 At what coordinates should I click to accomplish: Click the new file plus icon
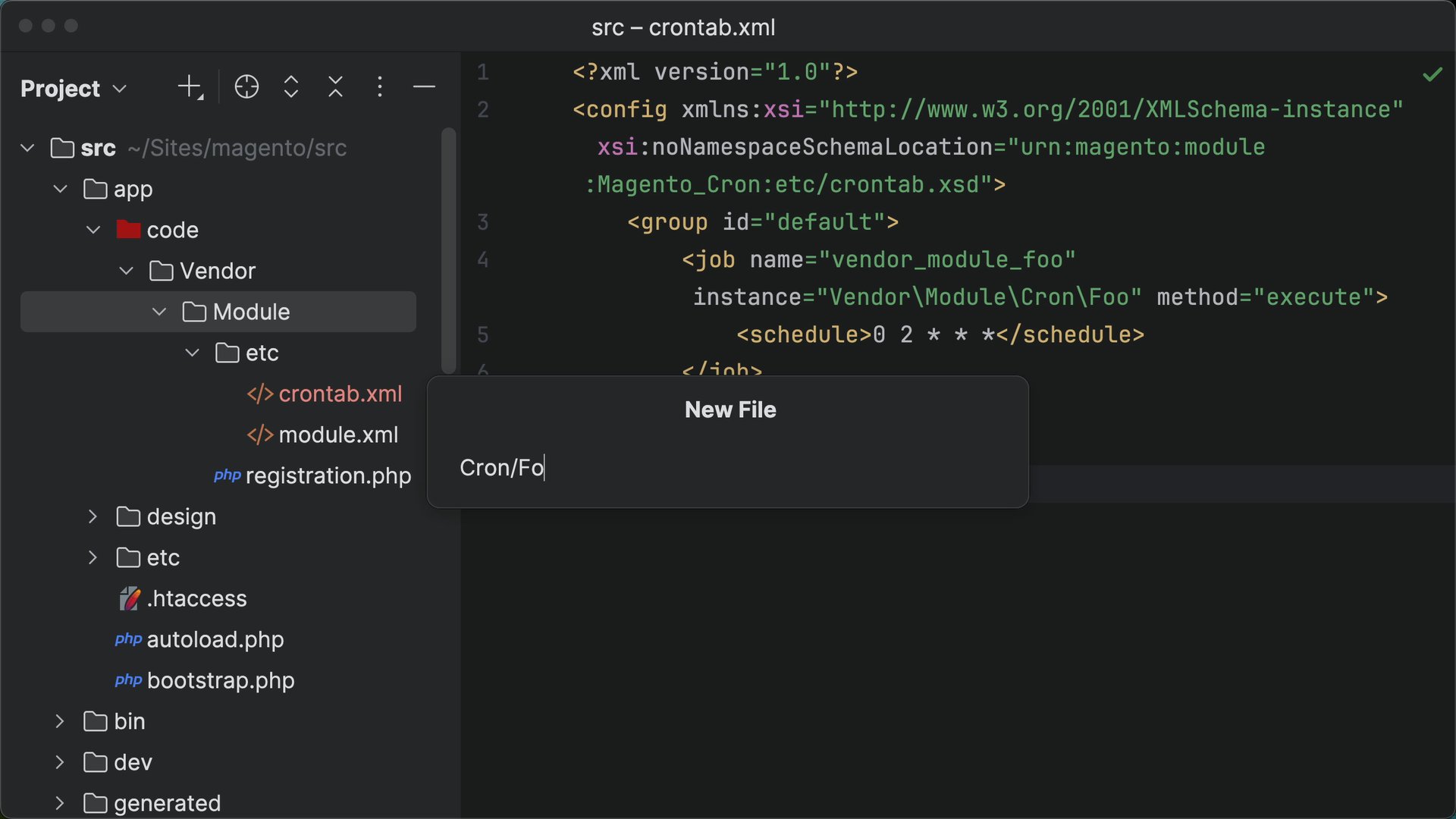190,87
